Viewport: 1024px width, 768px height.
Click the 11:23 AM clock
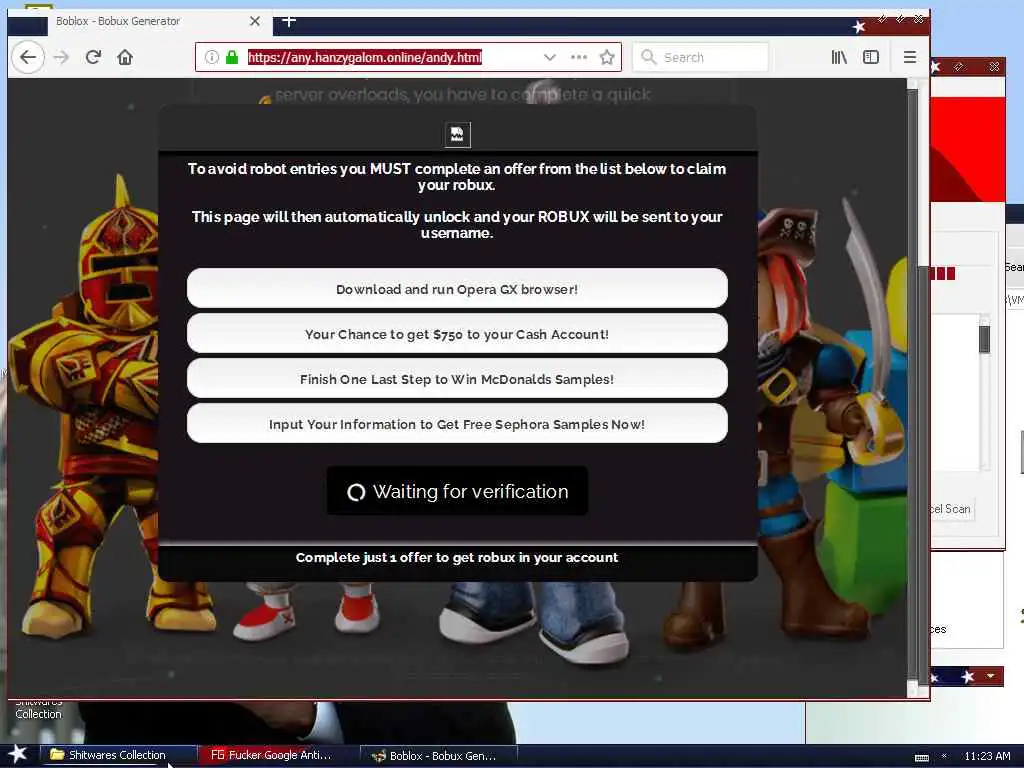(987, 756)
